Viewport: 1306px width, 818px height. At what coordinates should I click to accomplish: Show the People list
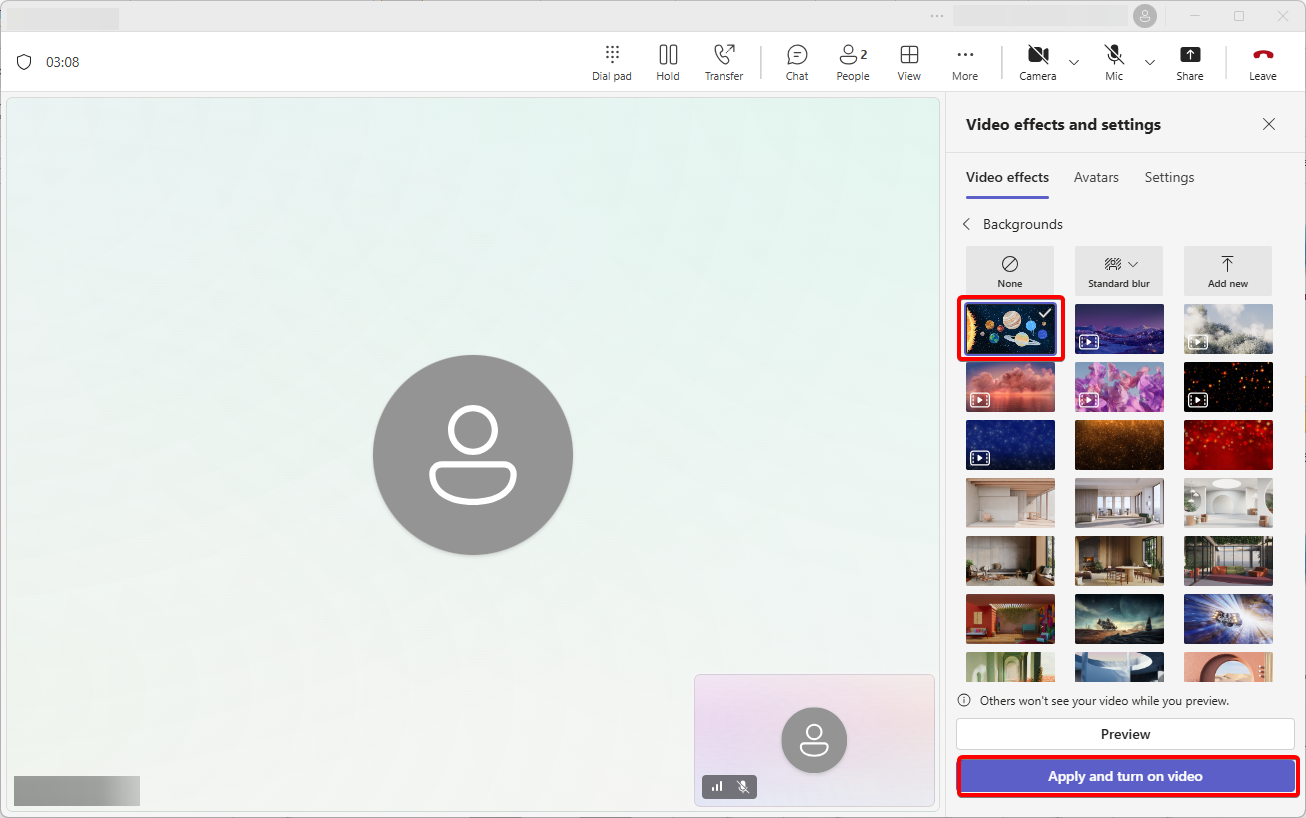click(x=852, y=62)
